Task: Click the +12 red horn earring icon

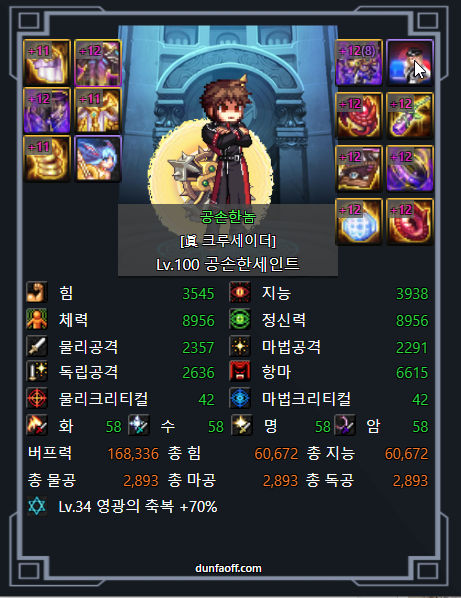Action: pos(410,221)
